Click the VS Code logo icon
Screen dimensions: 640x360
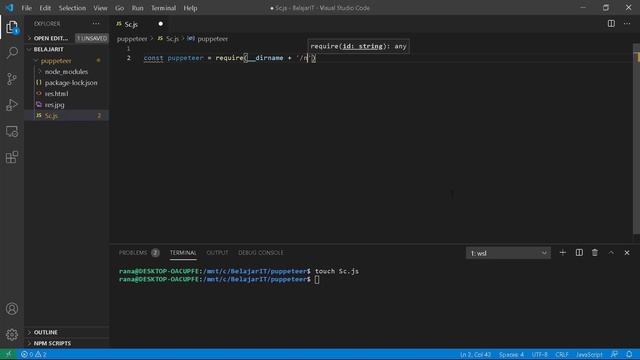[9, 8]
